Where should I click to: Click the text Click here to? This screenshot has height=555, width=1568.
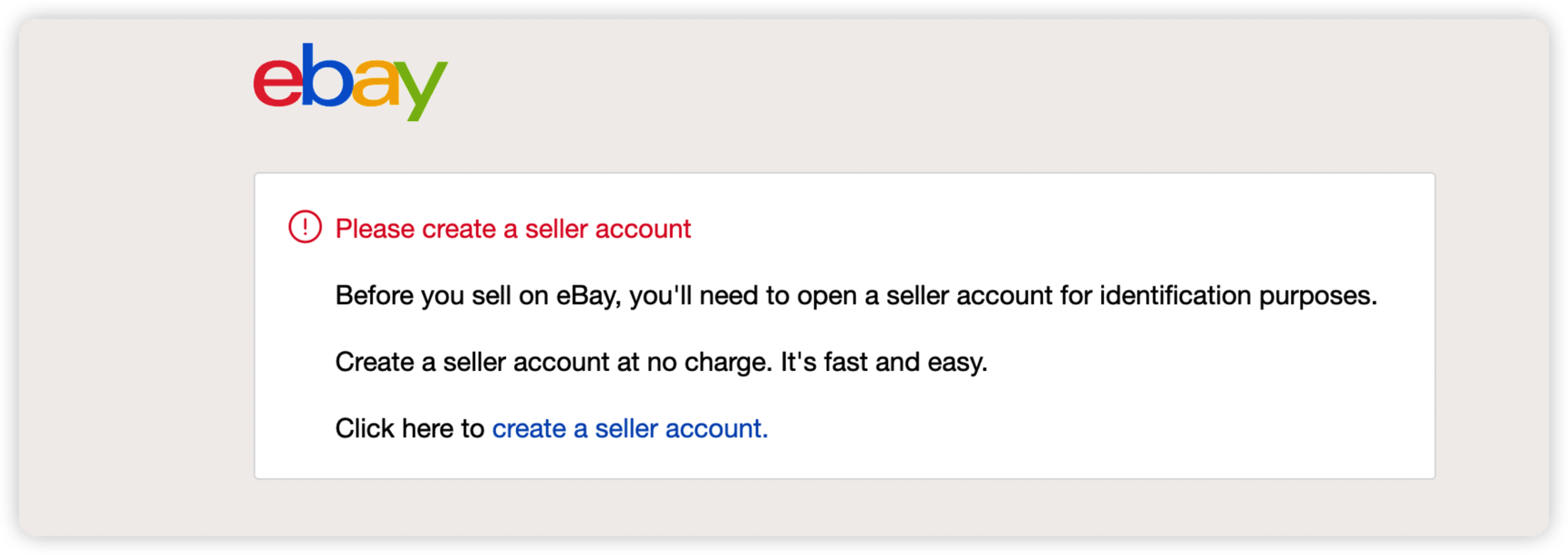[x=409, y=427]
